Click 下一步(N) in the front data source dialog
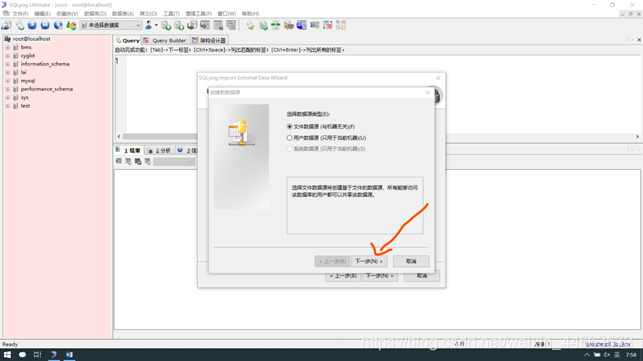643x361 pixels. [x=369, y=261]
